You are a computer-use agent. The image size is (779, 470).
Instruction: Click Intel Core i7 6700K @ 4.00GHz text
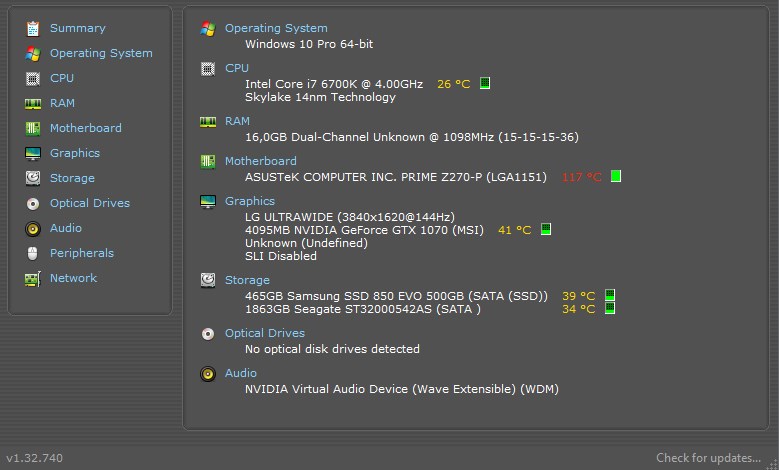pyautogui.click(x=334, y=84)
